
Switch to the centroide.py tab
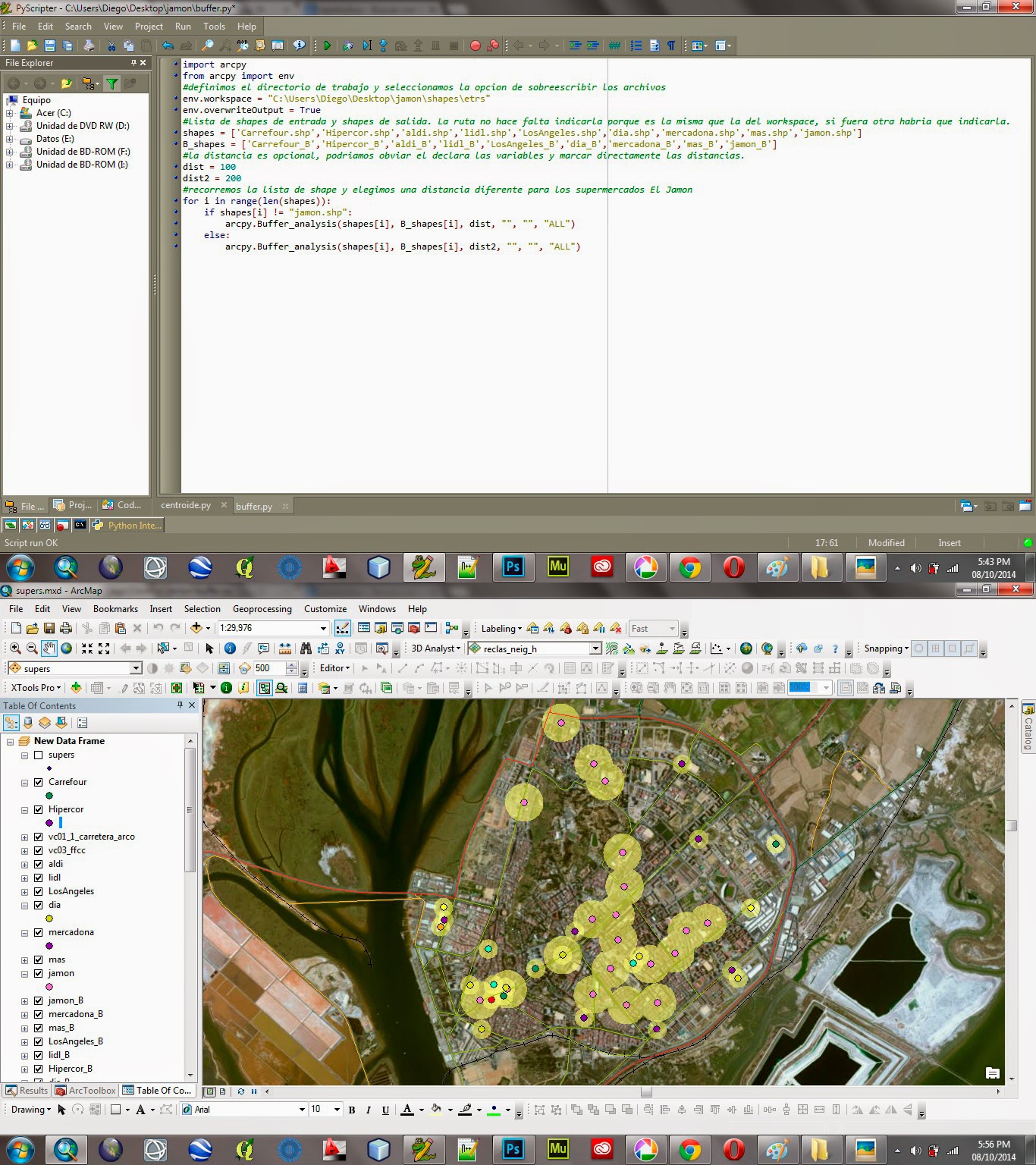pyautogui.click(x=186, y=505)
